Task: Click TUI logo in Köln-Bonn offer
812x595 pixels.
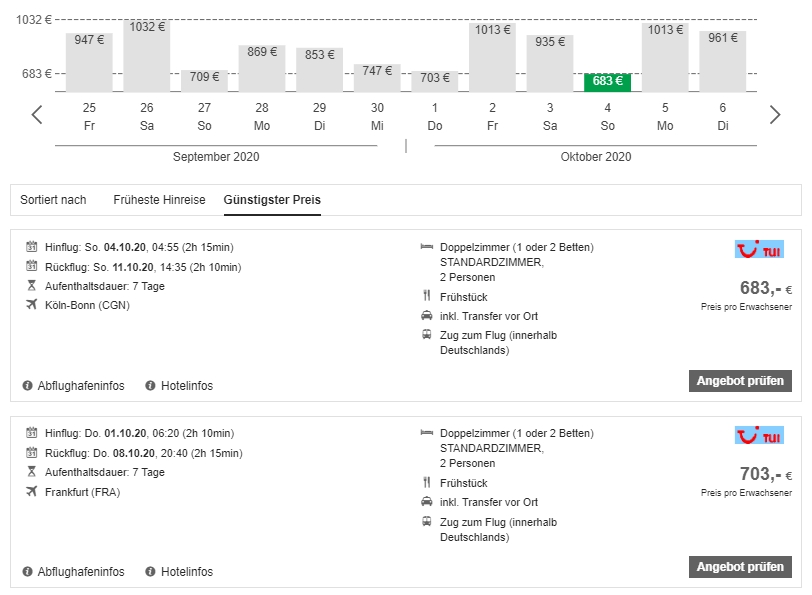Action: pos(759,249)
